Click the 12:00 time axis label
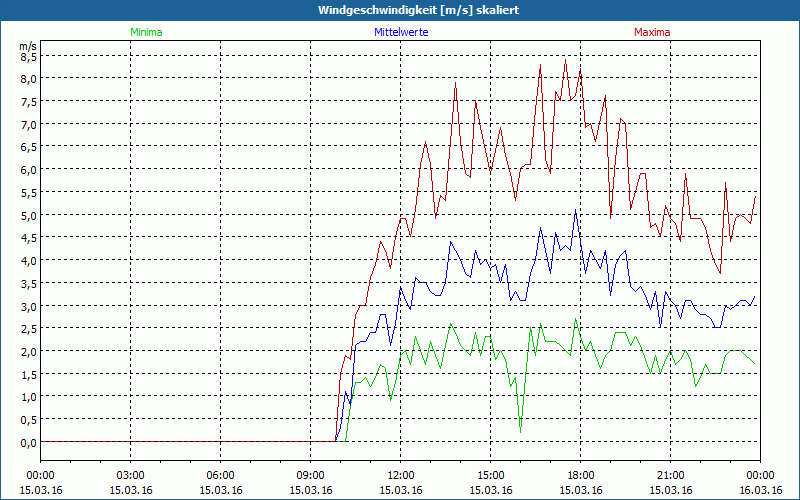 tap(401, 476)
